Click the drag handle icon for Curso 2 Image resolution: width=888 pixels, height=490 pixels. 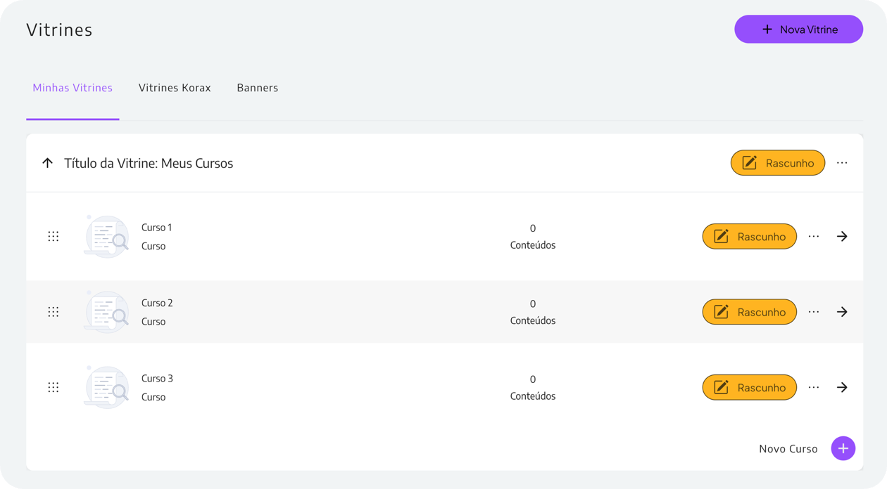tap(53, 312)
